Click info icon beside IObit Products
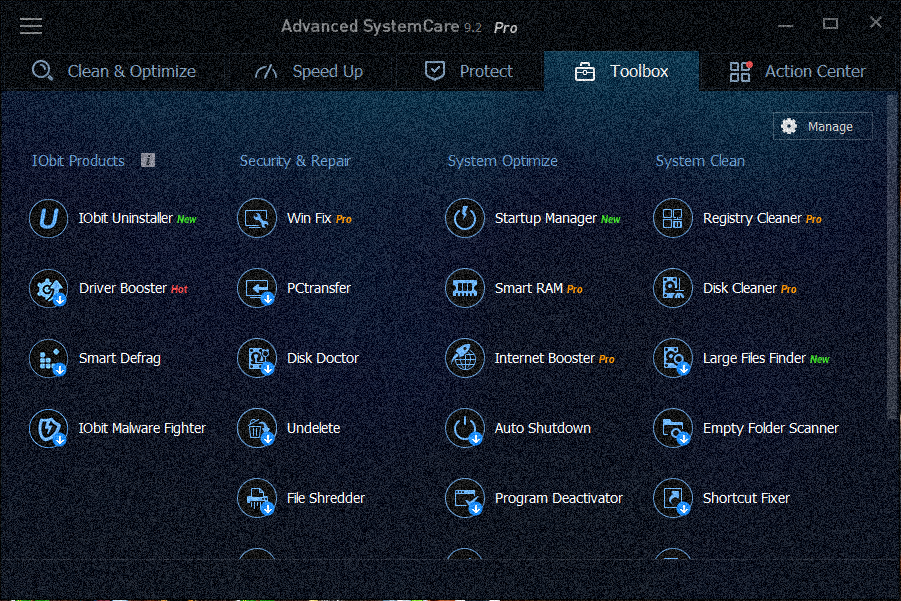This screenshot has width=901, height=601. click(148, 160)
